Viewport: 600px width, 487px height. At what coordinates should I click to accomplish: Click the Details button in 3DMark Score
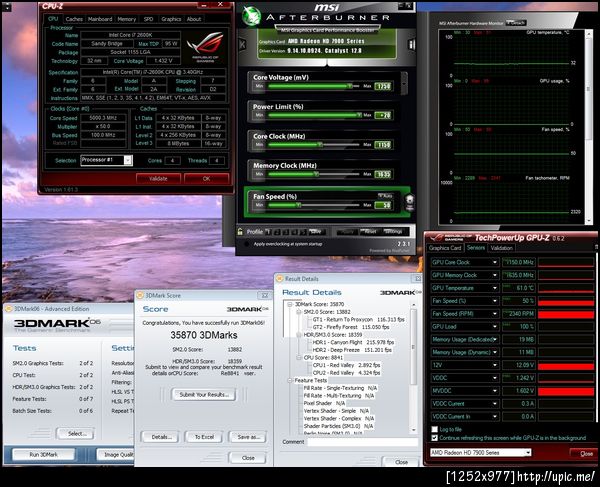click(161, 437)
